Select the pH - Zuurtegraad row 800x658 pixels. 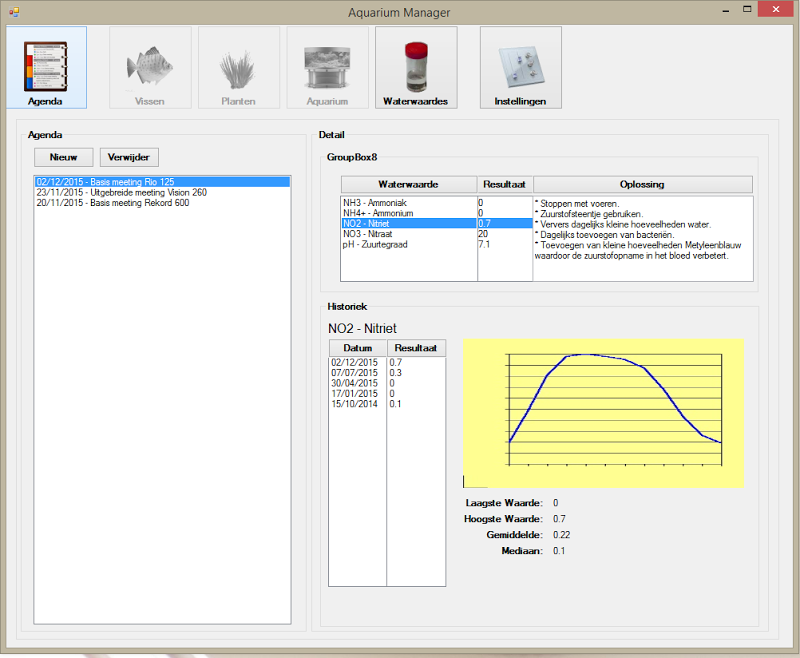click(x=400, y=244)
